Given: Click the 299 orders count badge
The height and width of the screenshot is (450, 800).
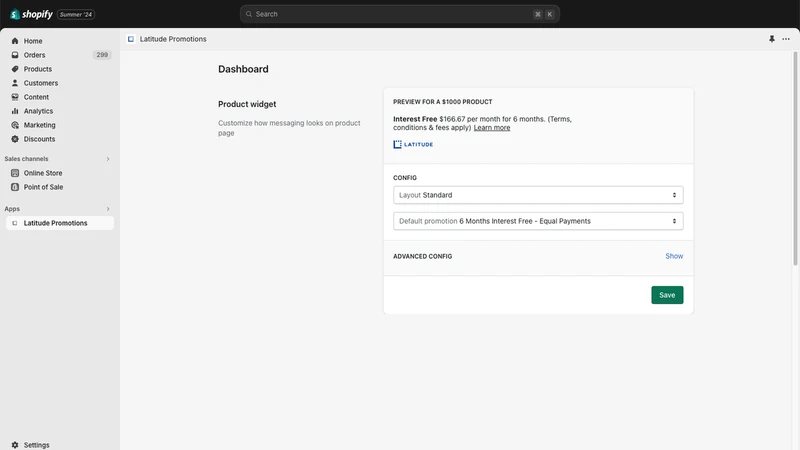Looking at the screenshot, I should (102, 55).
